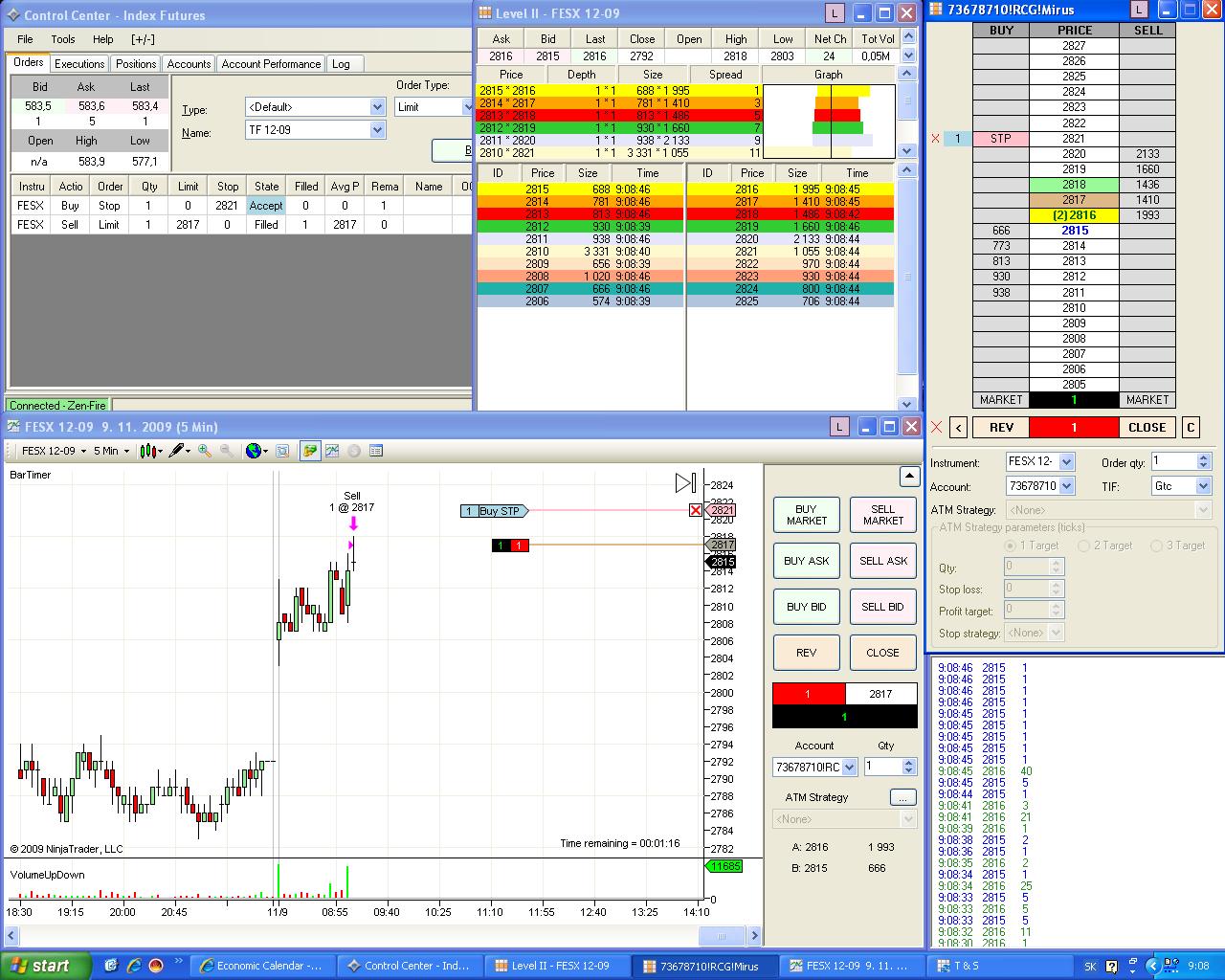Collapse the Chart Trader panel arrow

point(909,476)
